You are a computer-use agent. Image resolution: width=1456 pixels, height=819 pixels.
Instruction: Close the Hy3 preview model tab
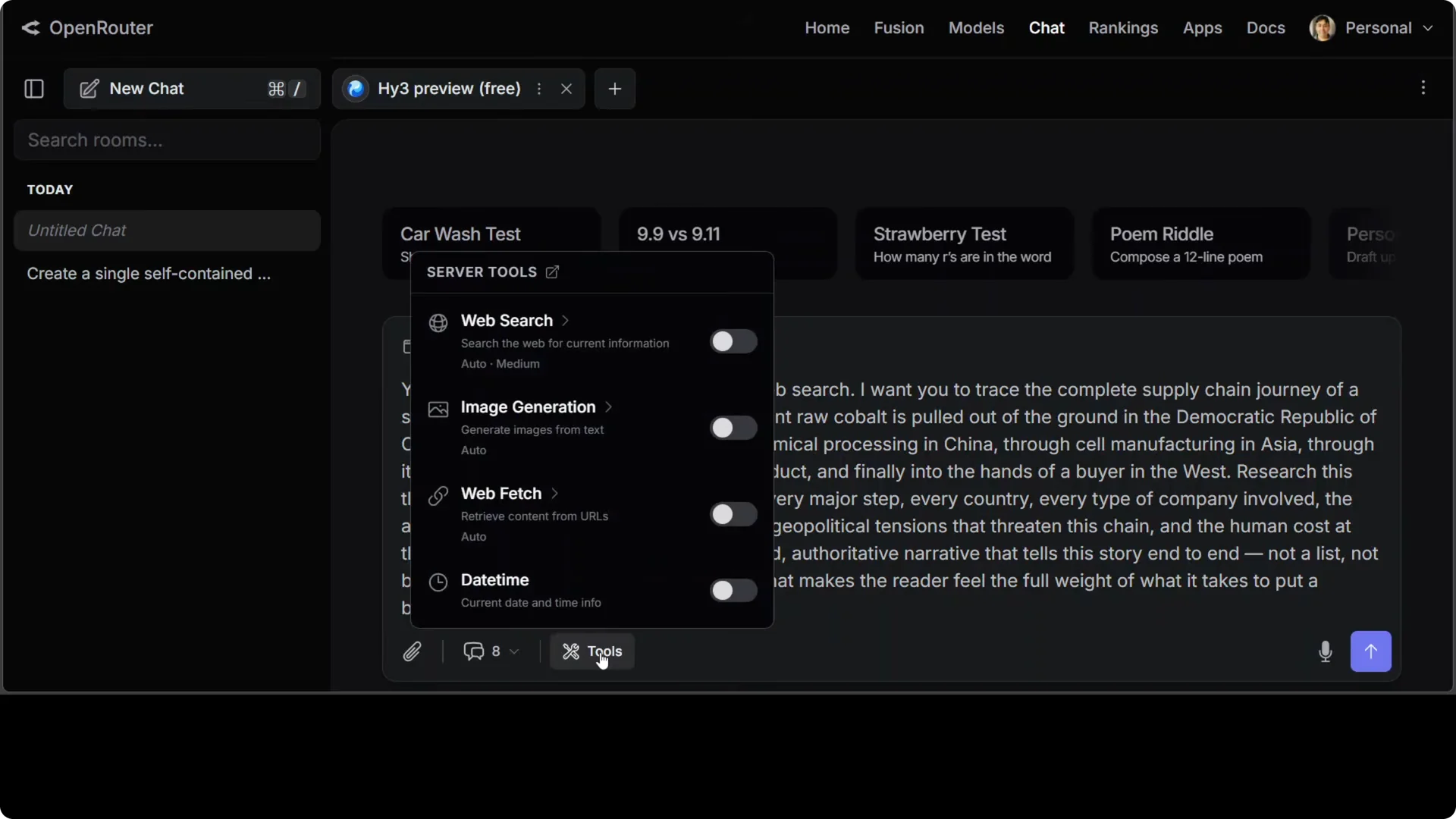click(566, 89)
